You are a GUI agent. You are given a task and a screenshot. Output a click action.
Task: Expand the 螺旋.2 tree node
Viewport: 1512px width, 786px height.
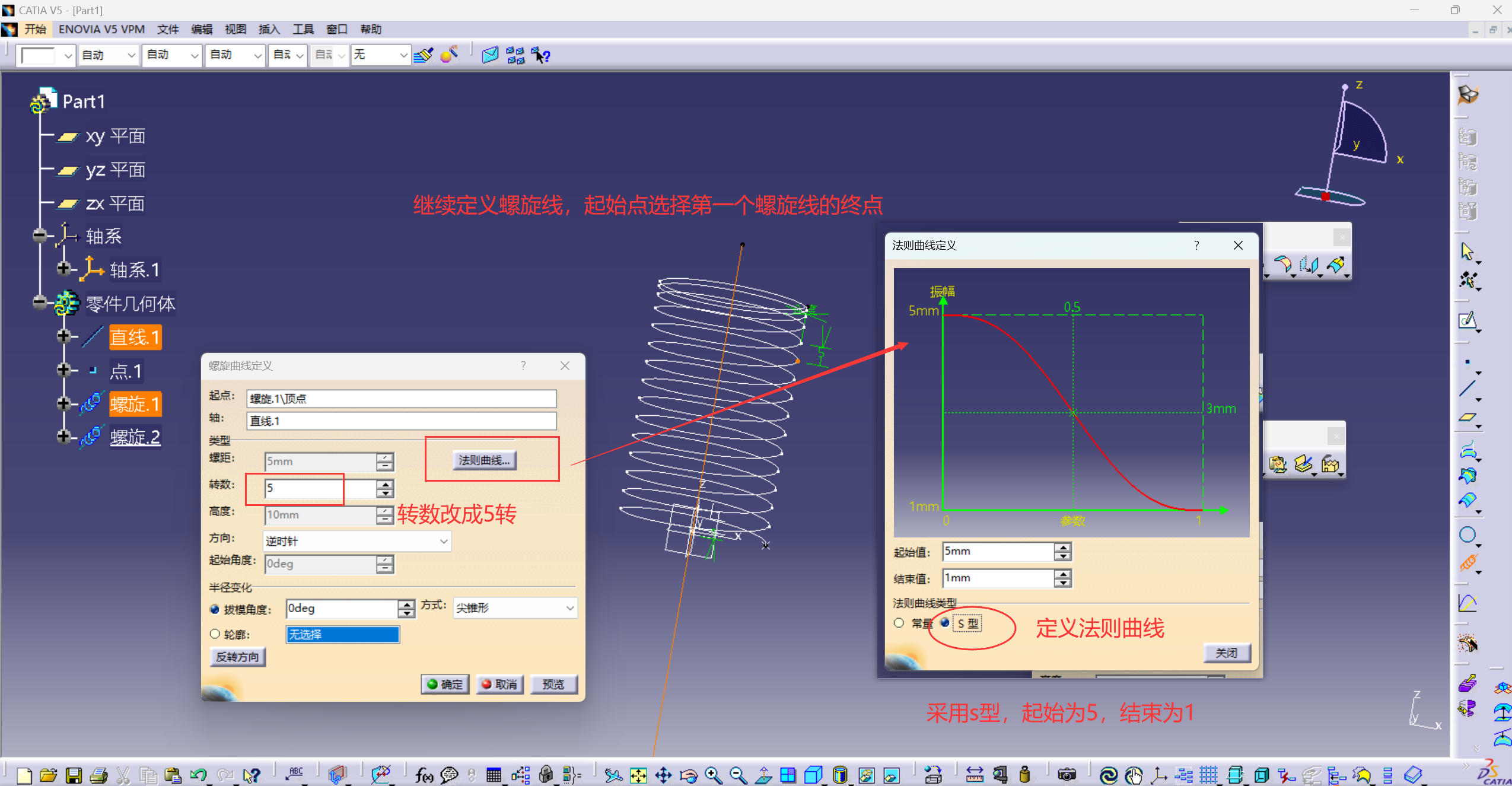pos(63,437)
